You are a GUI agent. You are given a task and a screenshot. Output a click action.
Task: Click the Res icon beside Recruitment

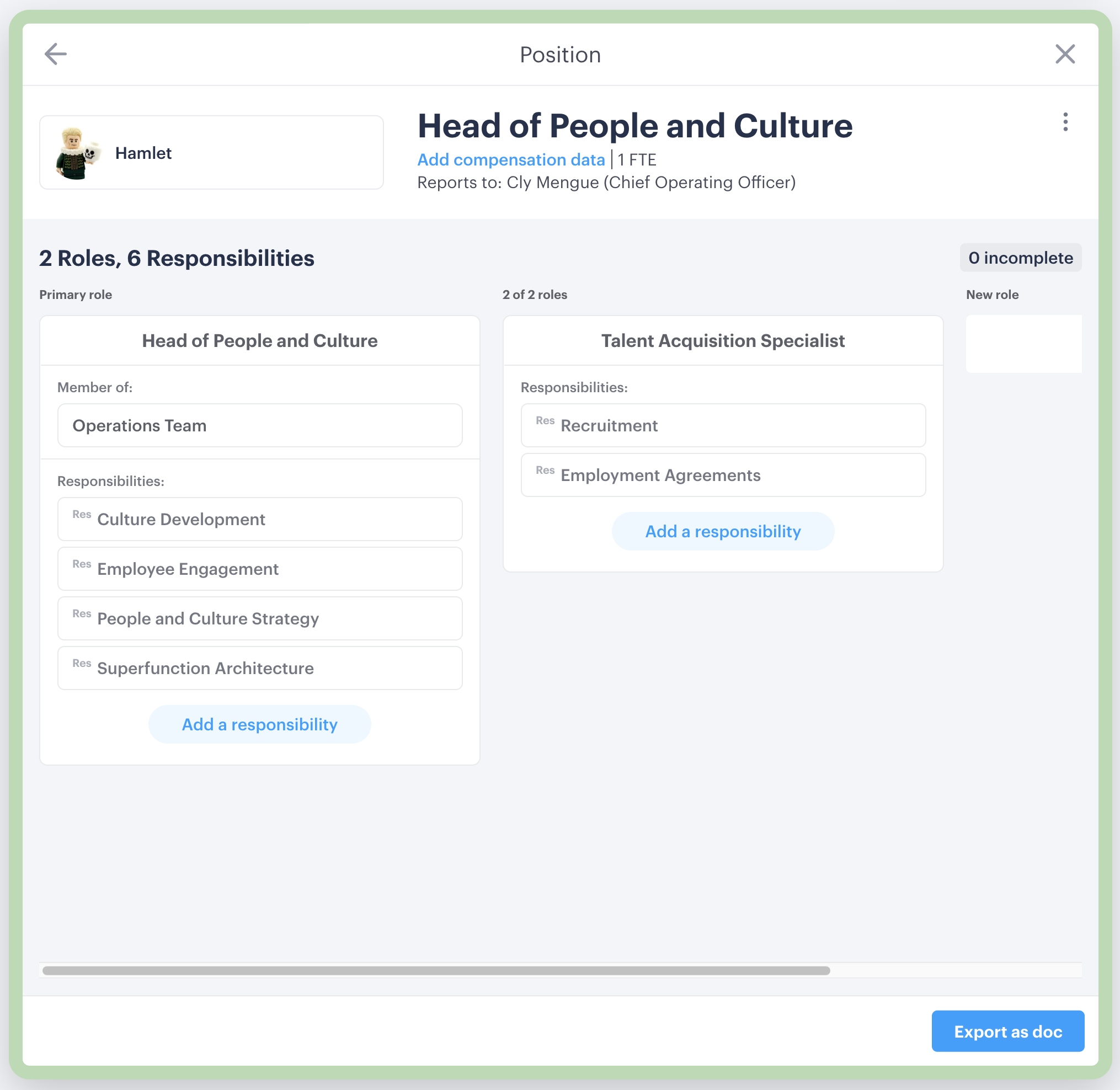point(545,421)
